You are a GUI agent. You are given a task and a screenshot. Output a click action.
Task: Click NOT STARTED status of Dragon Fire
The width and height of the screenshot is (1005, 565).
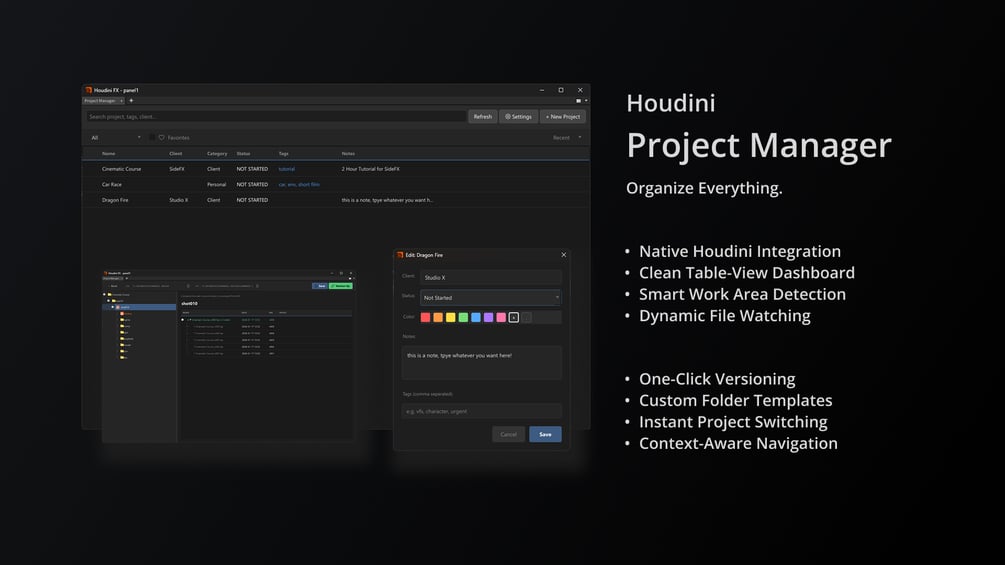[x=252, y=200]
